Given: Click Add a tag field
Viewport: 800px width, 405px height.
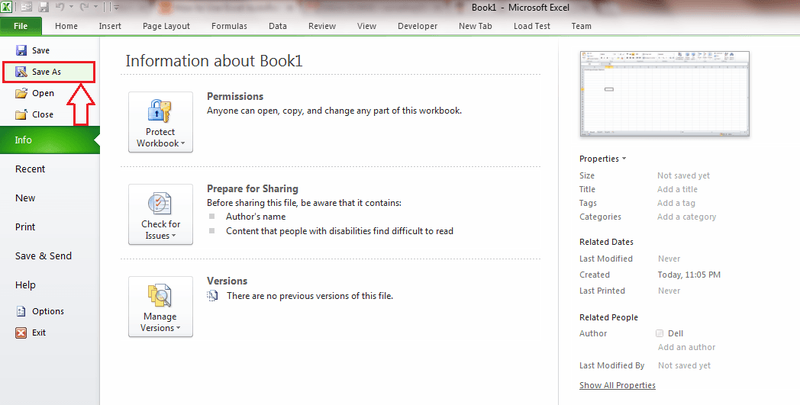Looking at the screenshot, I should point(676,203).
